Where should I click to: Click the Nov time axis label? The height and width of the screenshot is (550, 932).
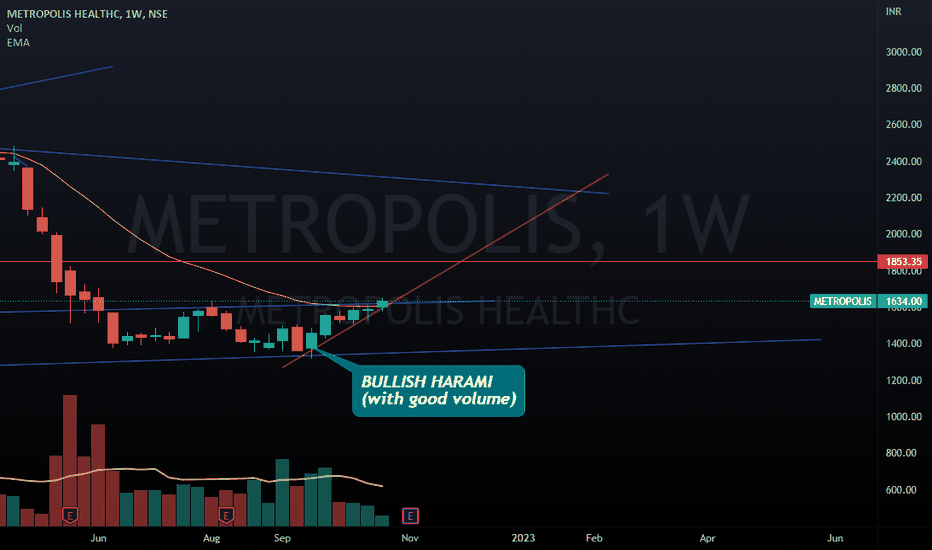coord(410,538)
